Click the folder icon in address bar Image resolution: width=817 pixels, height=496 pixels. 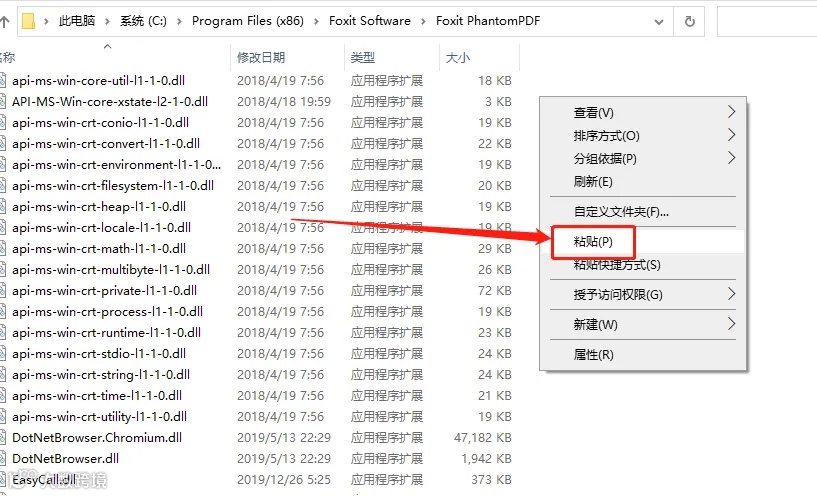tap(29, 21)
